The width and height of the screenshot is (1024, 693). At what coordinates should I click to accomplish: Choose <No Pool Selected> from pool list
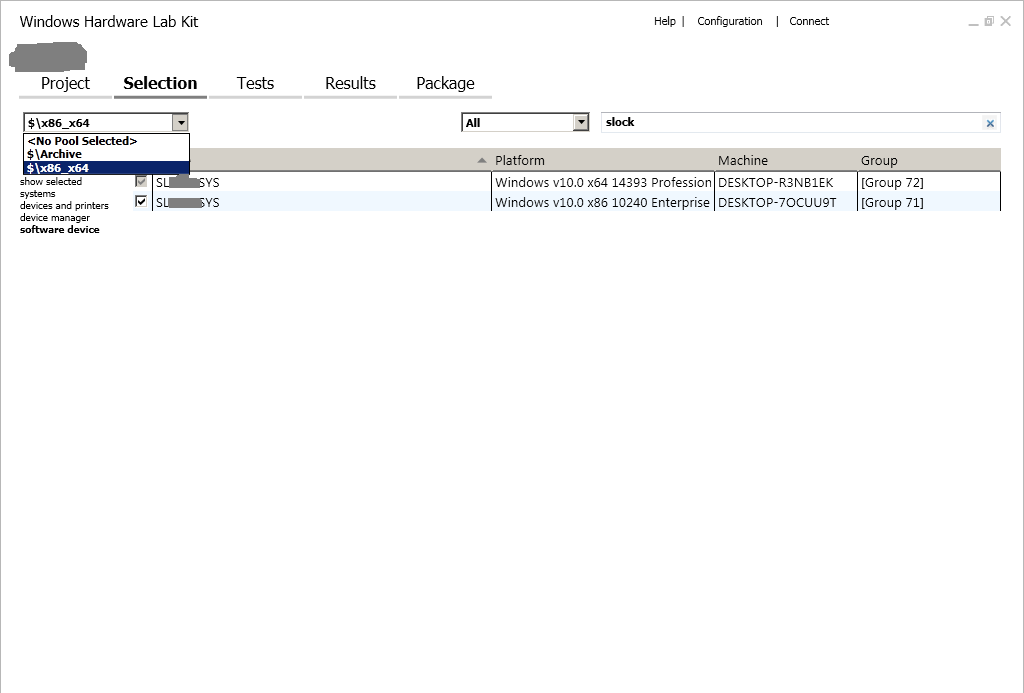(x=82, y=141)
